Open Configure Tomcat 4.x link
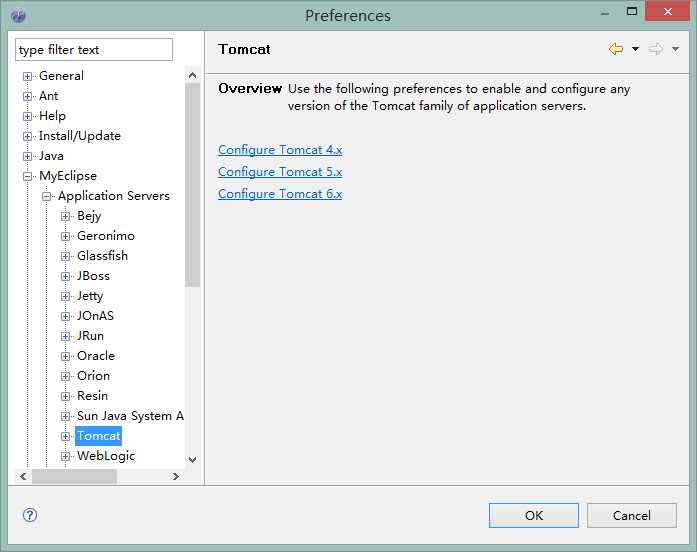This screenshot has height=552, width=697. tap(280, 150)
